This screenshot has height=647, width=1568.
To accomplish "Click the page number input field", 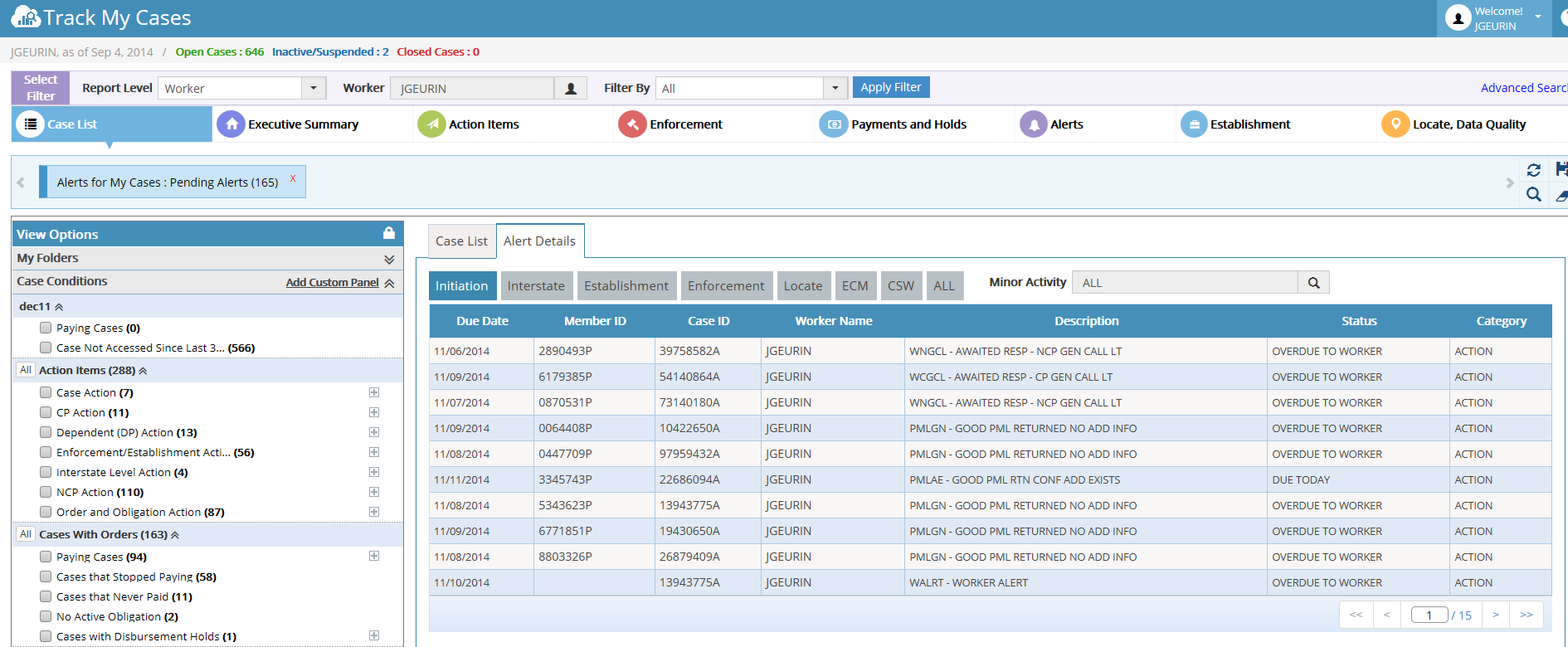I will (1429, 615).
